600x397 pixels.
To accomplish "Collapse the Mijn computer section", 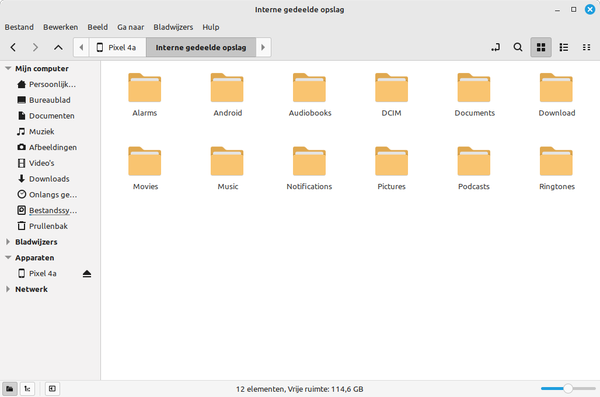I will pyautogui.click(x=8, y=69).
